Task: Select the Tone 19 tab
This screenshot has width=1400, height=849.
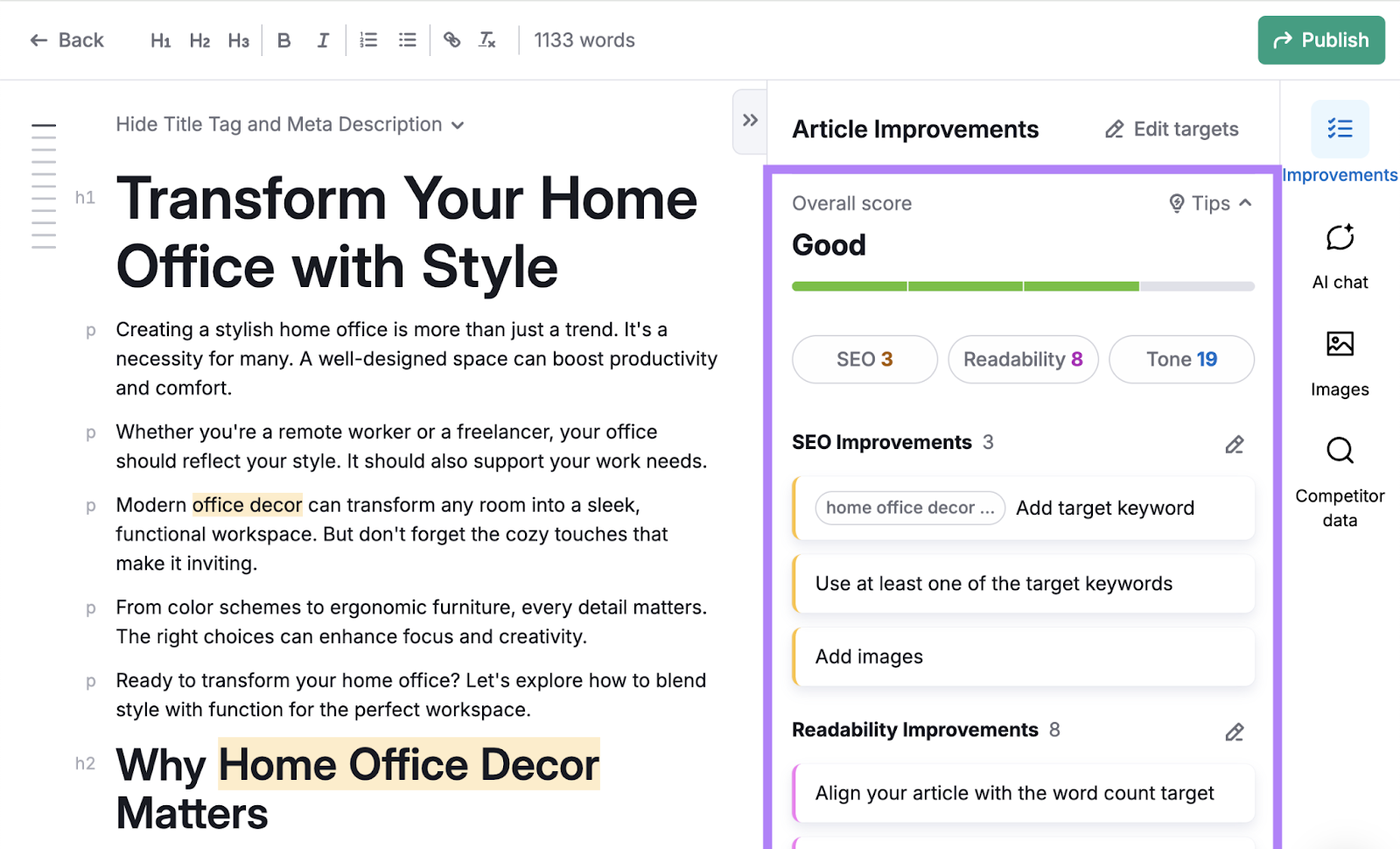Action: pyautogui.click(x=1180, y=359)
